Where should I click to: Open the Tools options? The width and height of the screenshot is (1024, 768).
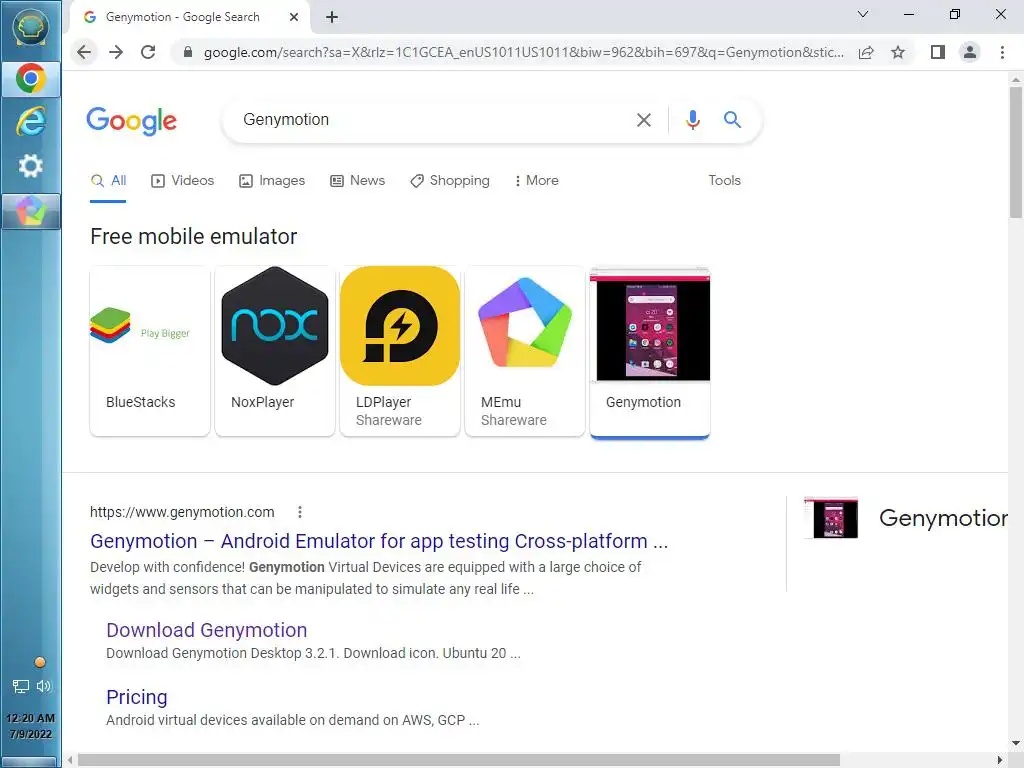pyautogui.click(x=724, y=180)
